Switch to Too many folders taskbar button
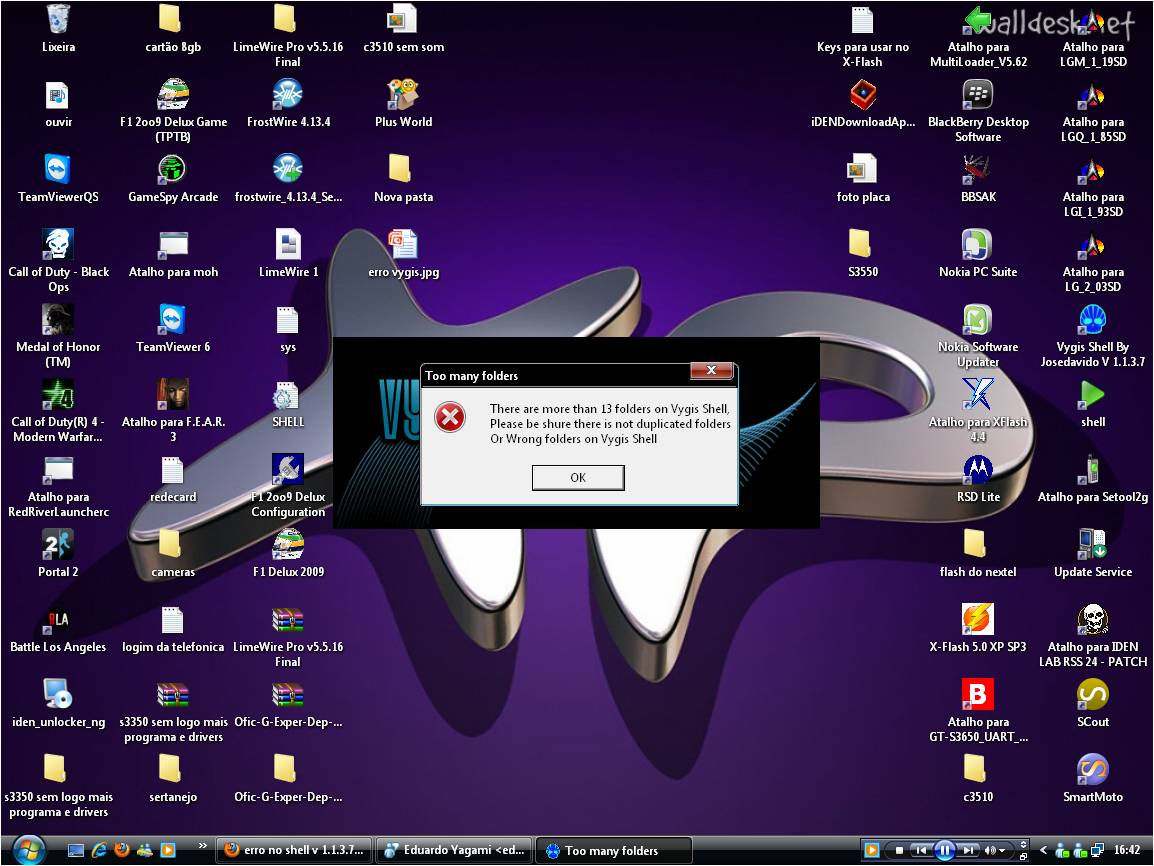The image size is (1154, 866). pos(614,850)
